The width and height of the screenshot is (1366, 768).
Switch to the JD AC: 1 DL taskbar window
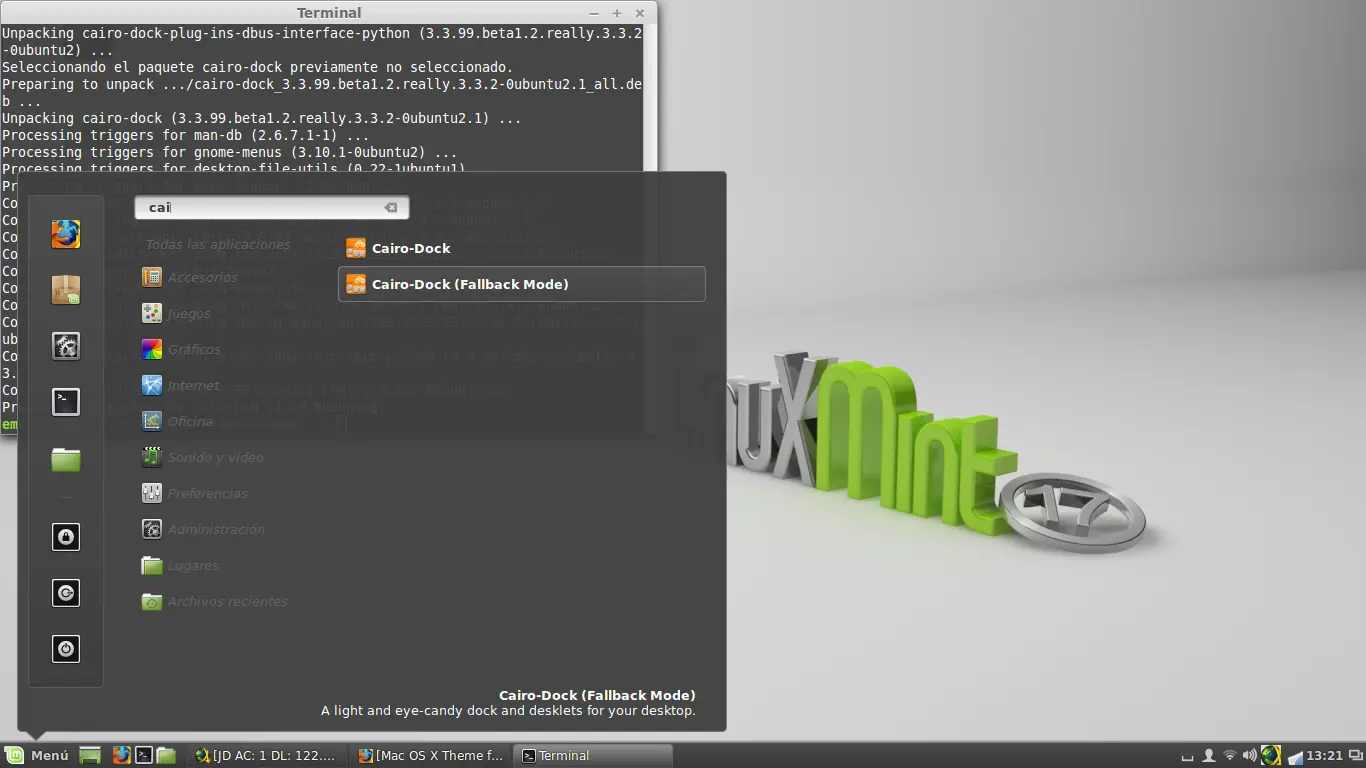coord(267,755)
